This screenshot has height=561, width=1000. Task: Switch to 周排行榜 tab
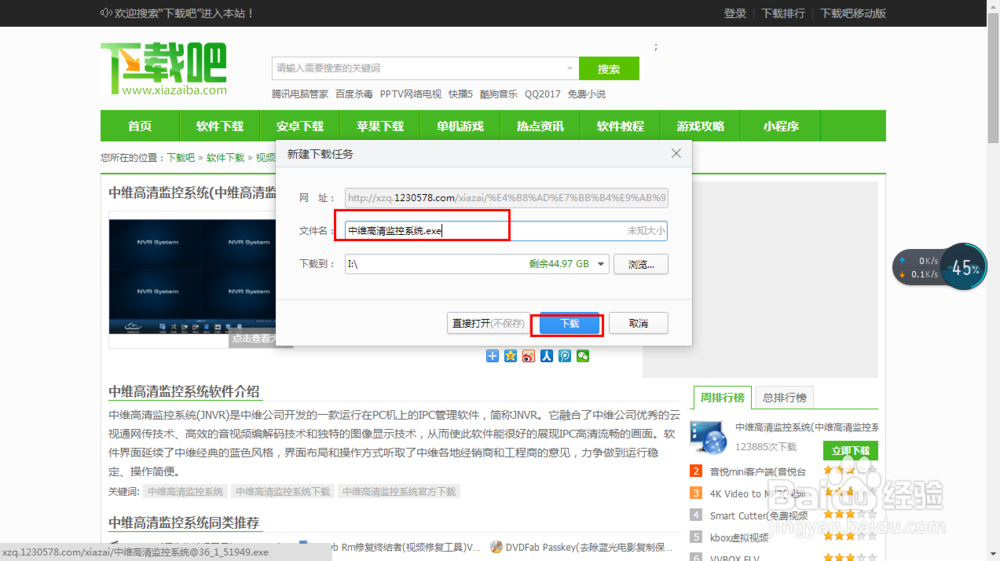coord(722,397)
